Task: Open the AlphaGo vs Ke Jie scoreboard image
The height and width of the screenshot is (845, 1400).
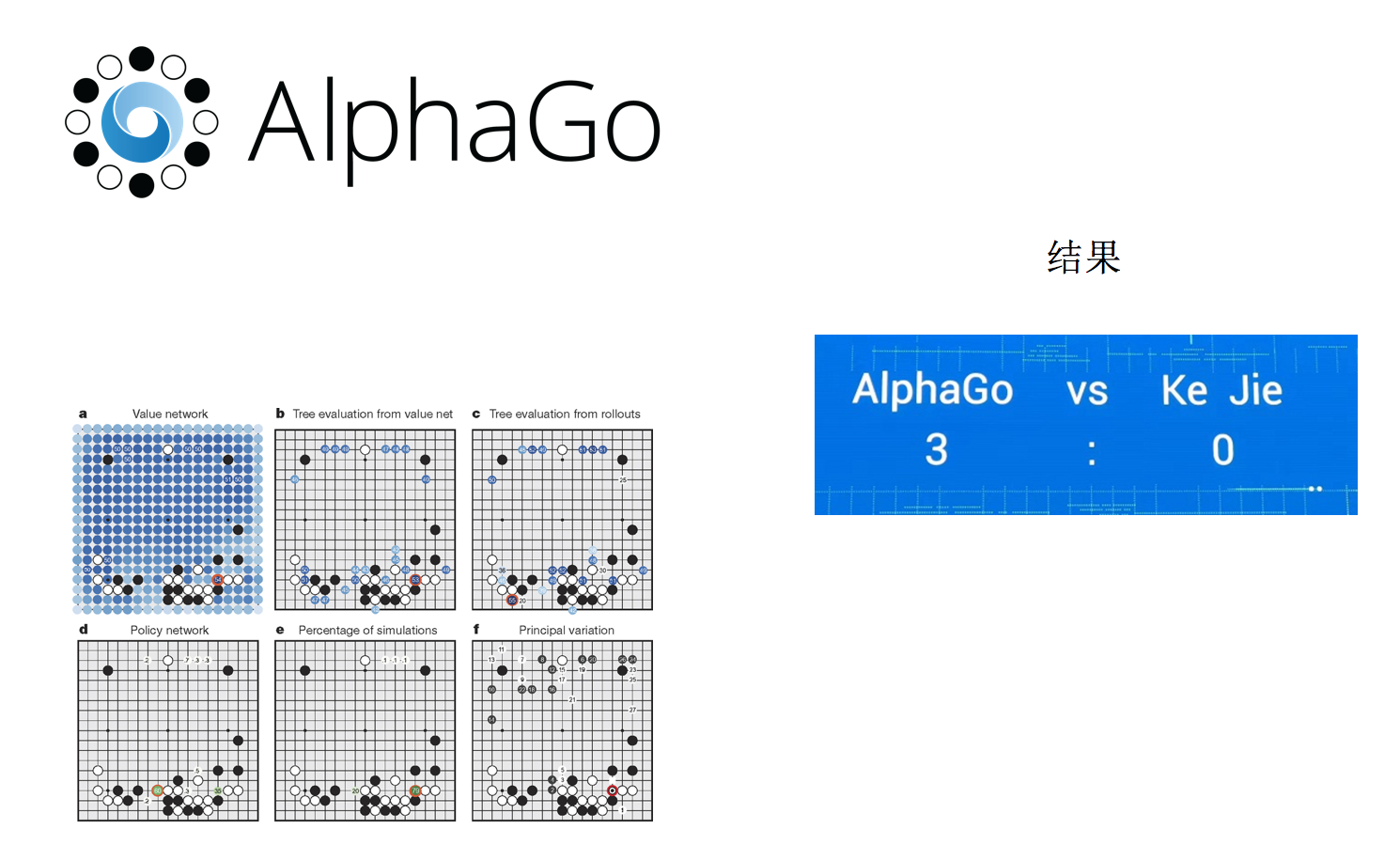Action: (x=1085, y=425)
